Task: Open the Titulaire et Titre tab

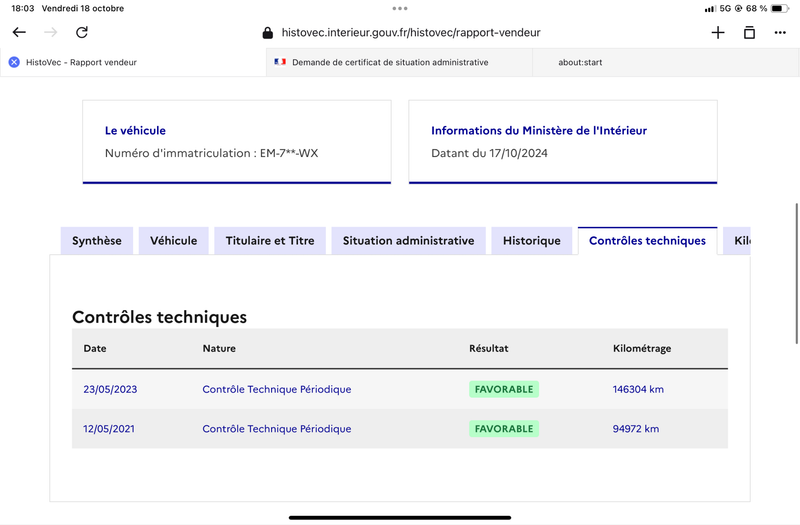Action: 270,241
